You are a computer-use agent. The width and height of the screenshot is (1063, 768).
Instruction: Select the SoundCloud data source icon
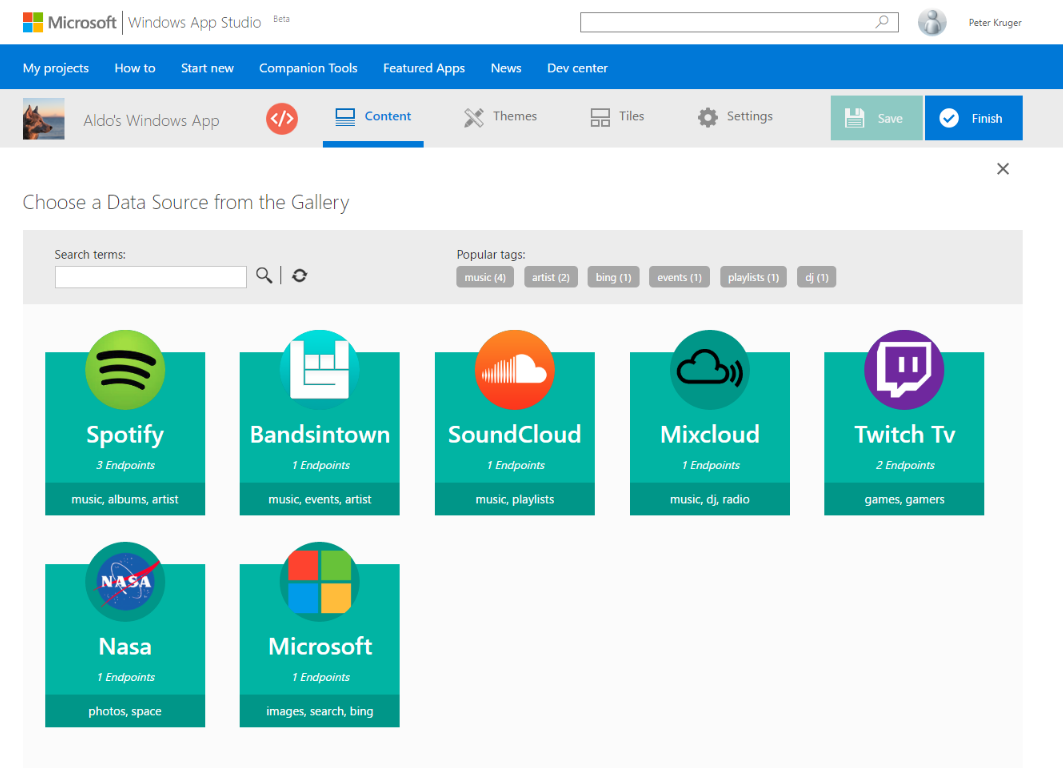click(514, 370)
